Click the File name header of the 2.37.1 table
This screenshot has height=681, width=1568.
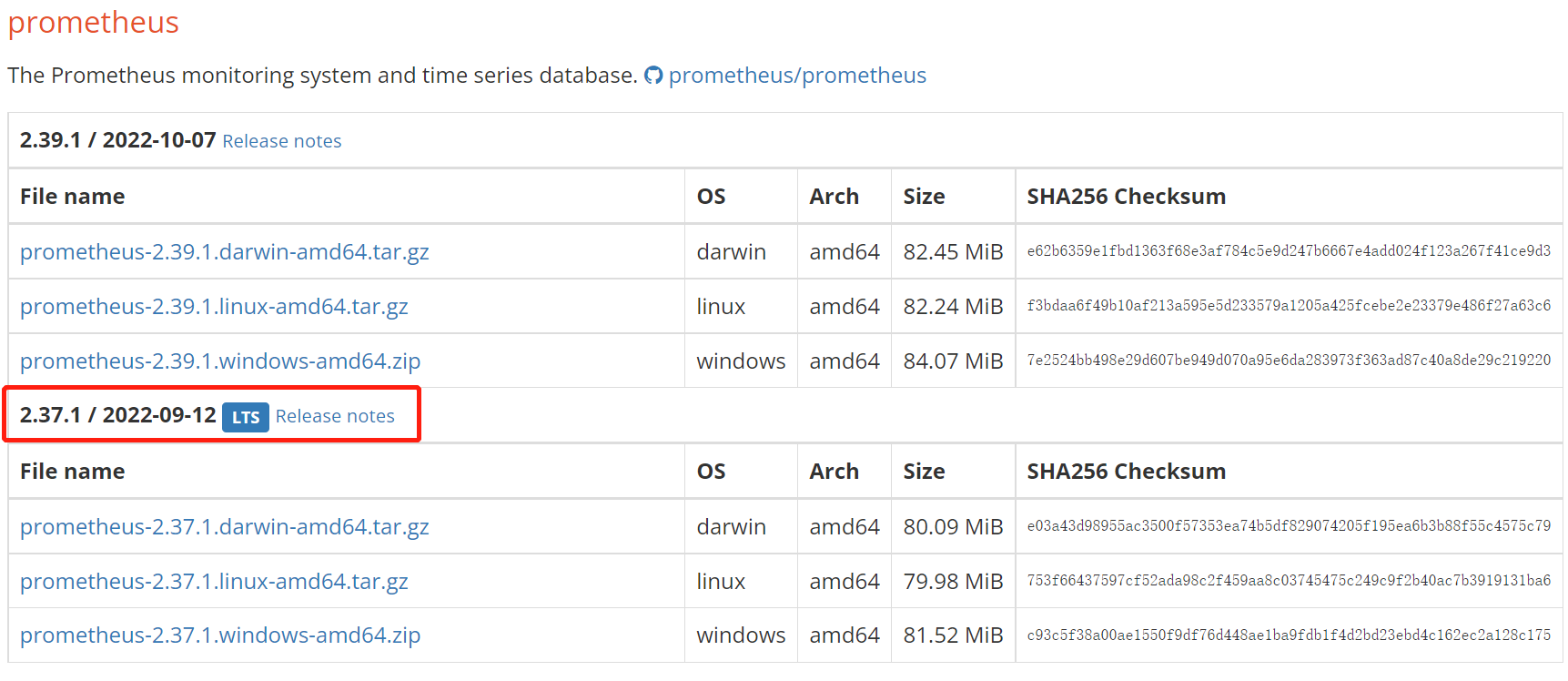[73, 472]
